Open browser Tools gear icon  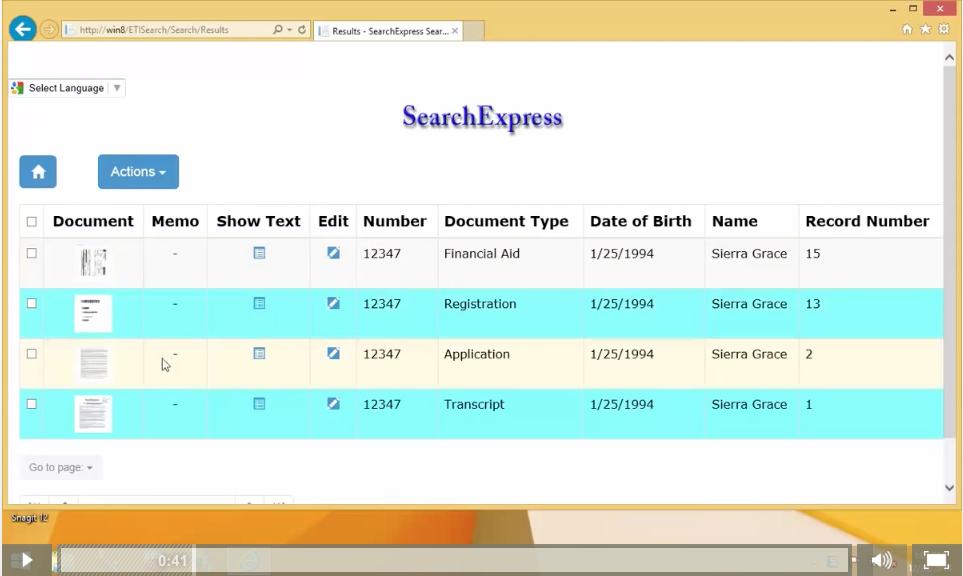click(944, 29)
